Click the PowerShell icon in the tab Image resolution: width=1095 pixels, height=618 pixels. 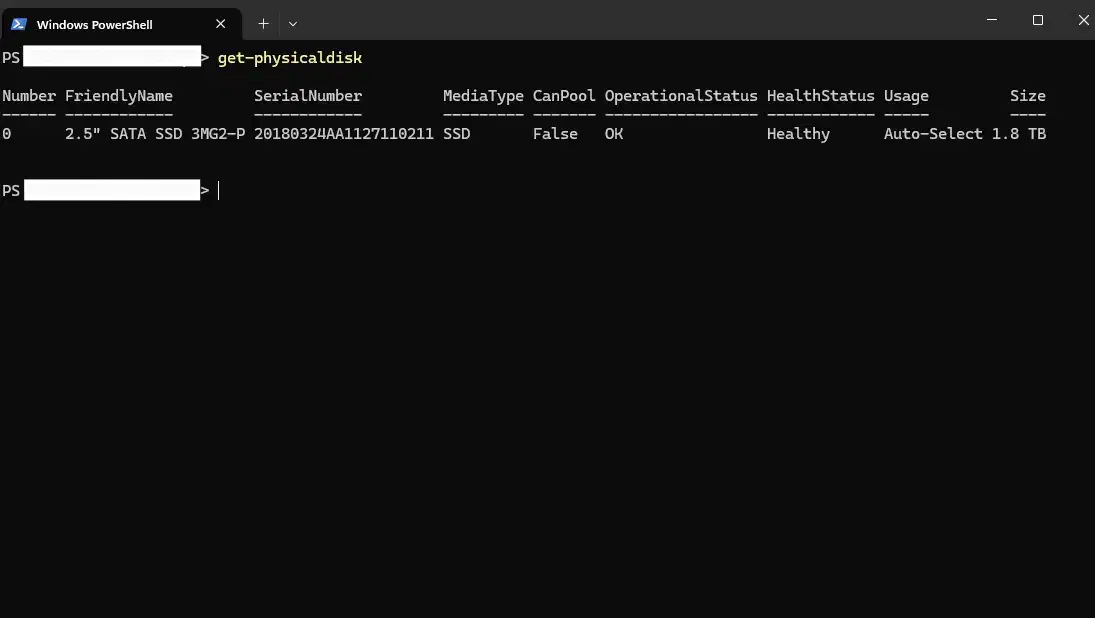coord(19,24)
